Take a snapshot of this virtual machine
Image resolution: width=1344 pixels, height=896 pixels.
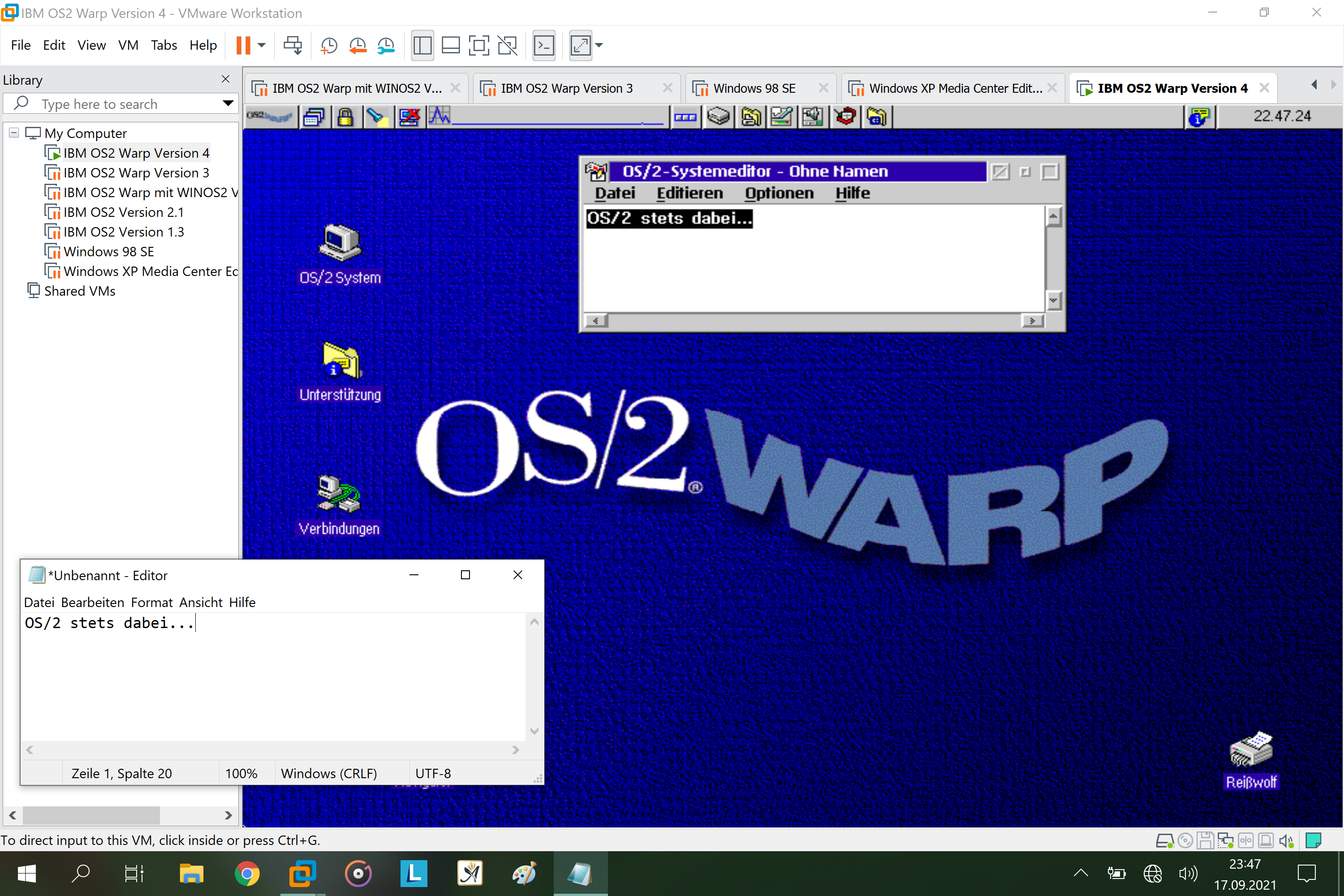[328, 45]
